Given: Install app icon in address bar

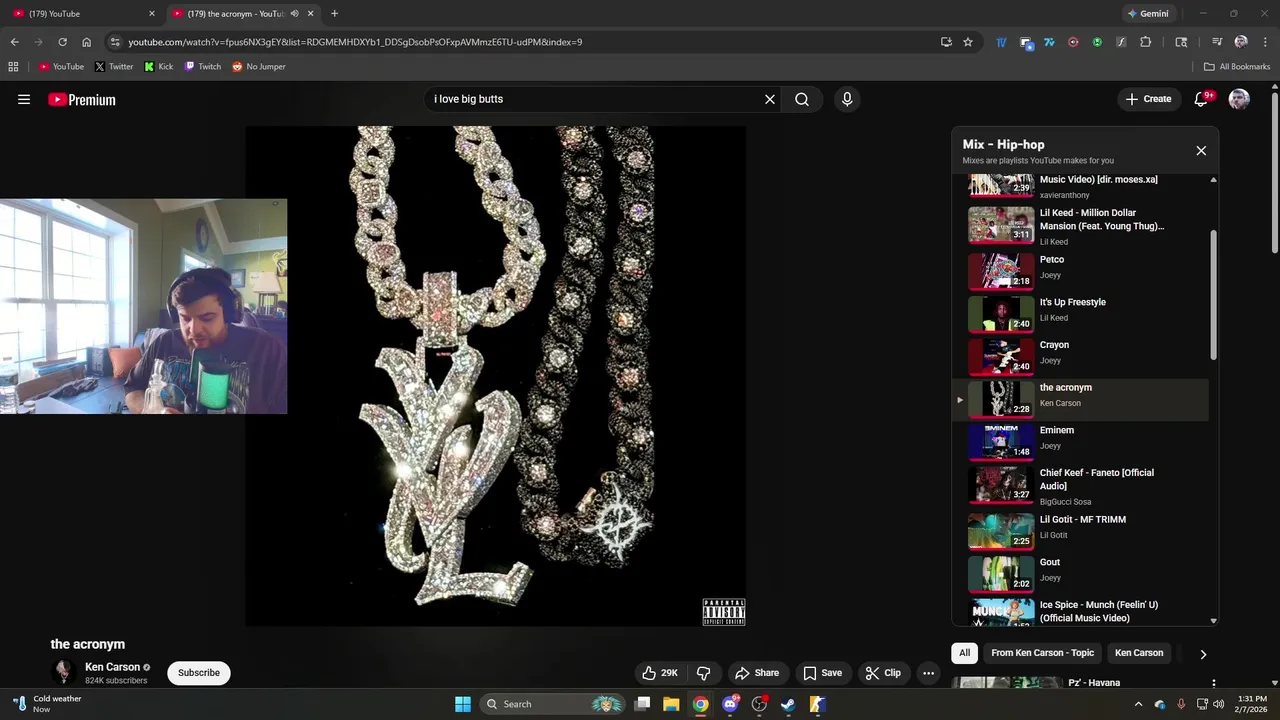Looking at the screenshot, I should (946, 42).
